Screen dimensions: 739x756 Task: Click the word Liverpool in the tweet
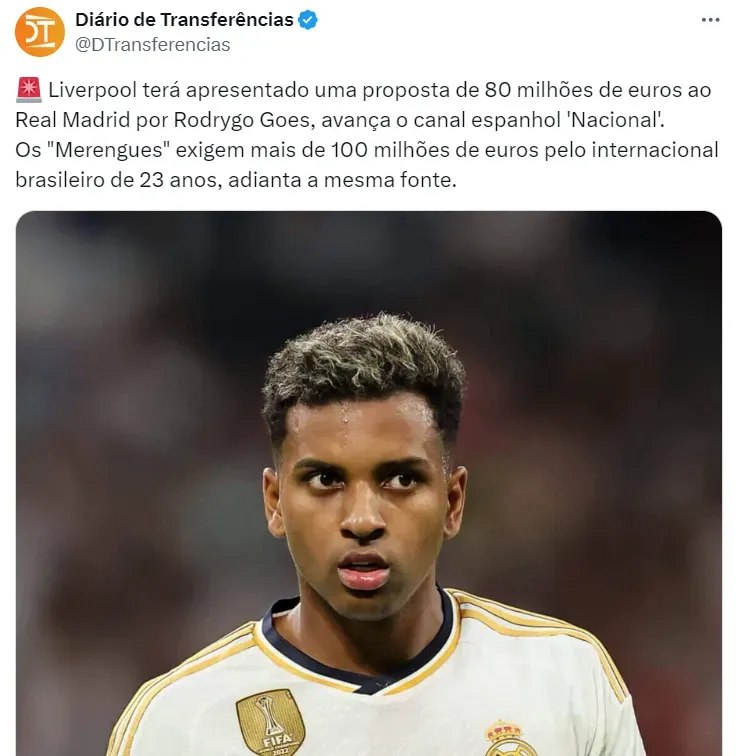93,91
